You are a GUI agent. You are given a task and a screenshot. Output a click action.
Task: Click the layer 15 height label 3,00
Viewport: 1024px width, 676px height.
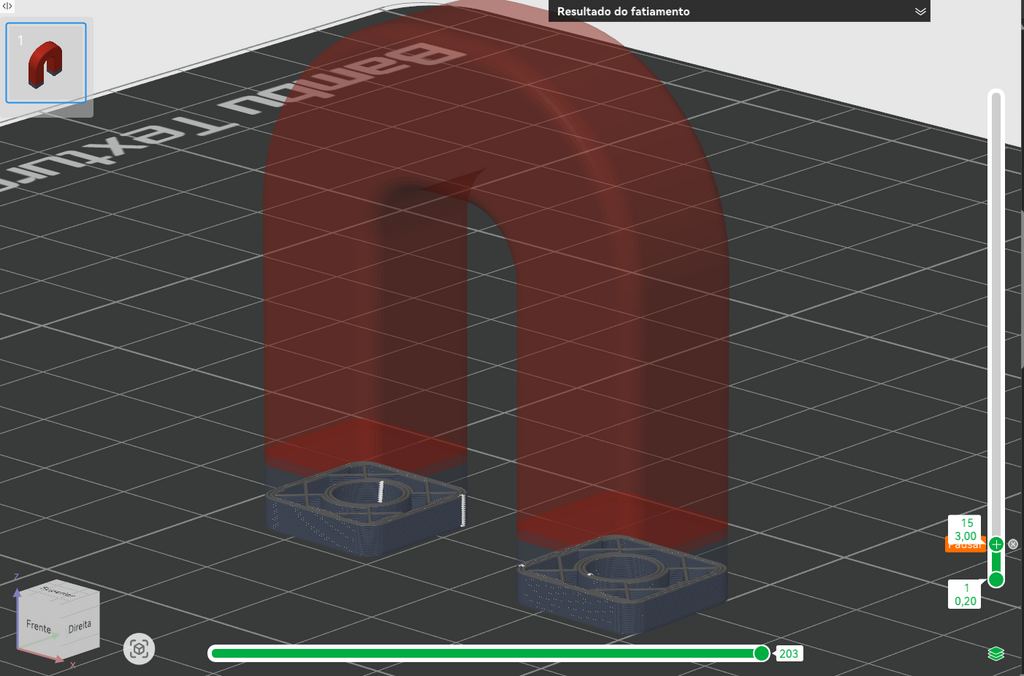(965, 536)
